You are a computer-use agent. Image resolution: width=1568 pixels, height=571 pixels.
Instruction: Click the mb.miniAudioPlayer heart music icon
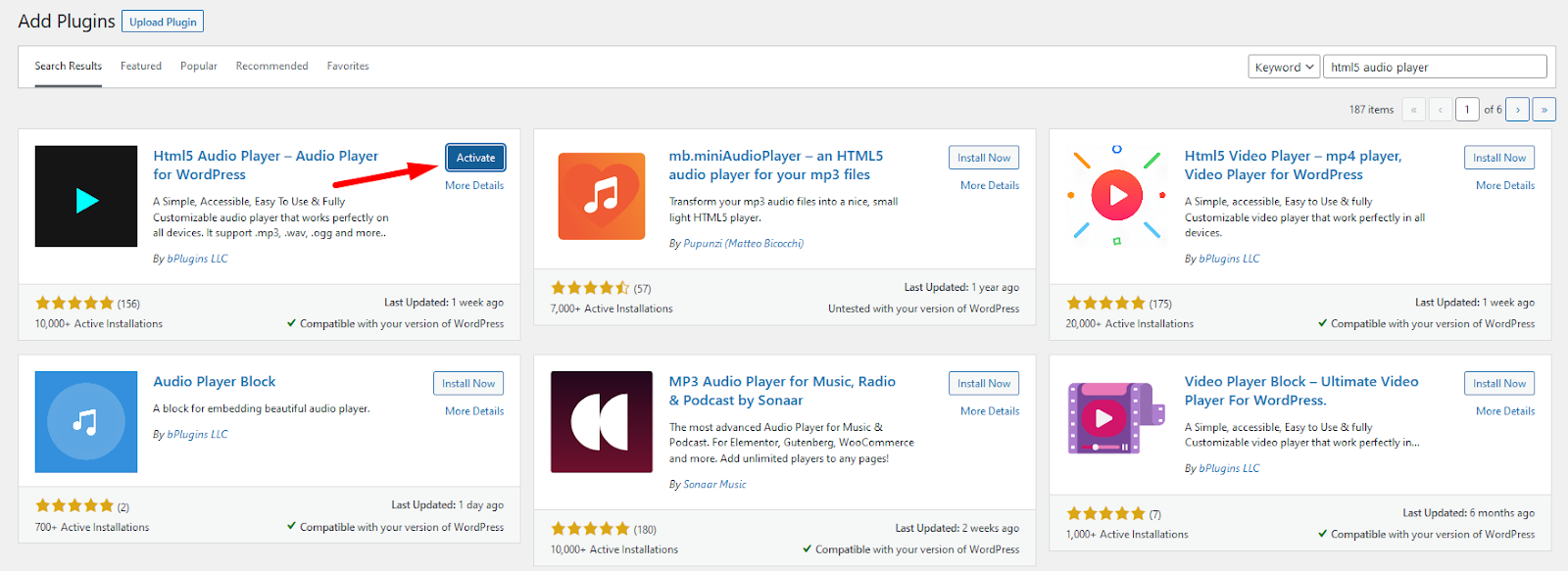click(602, 196)
